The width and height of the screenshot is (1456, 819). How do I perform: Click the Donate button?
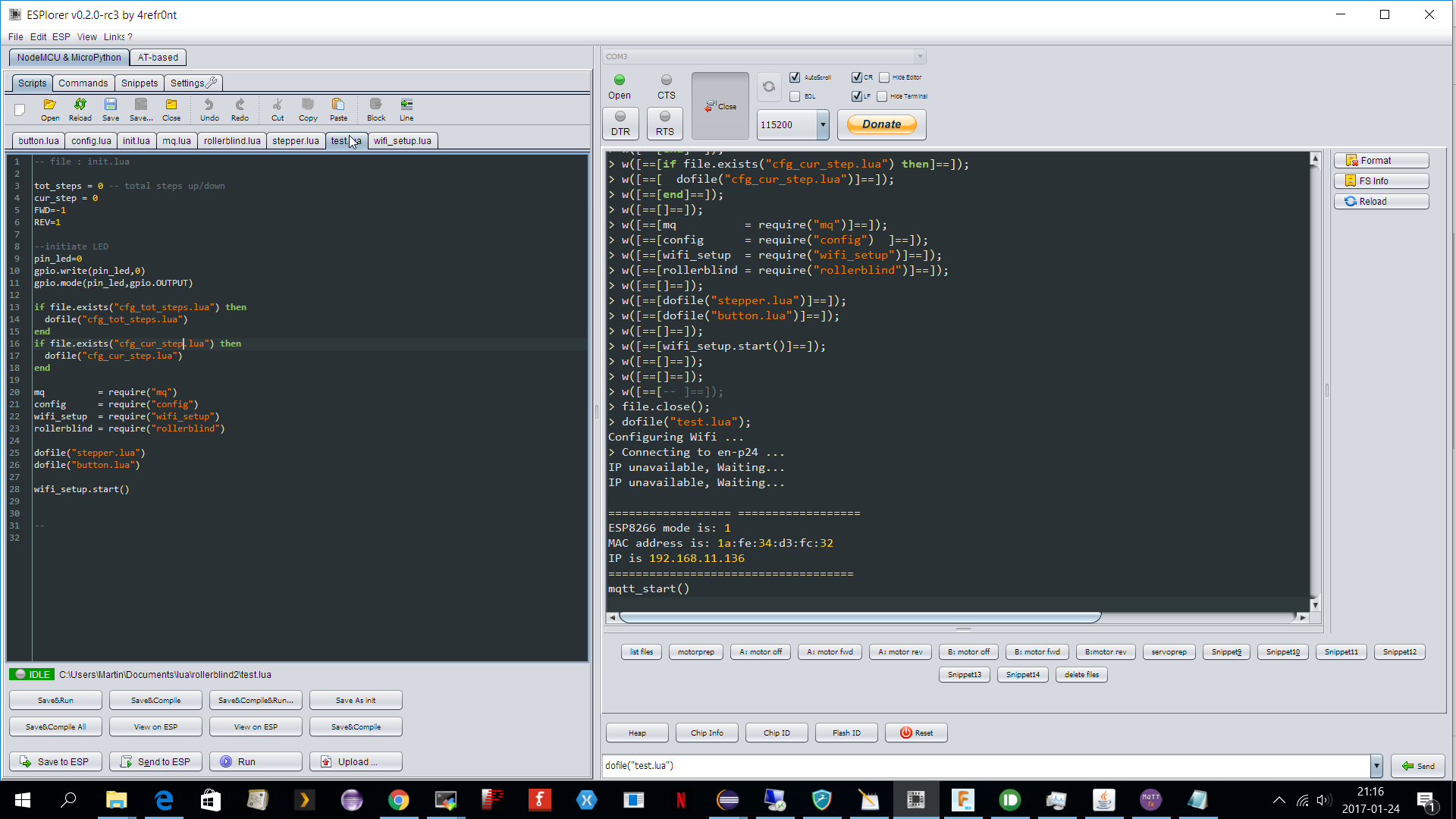click(x=881, y=124)
